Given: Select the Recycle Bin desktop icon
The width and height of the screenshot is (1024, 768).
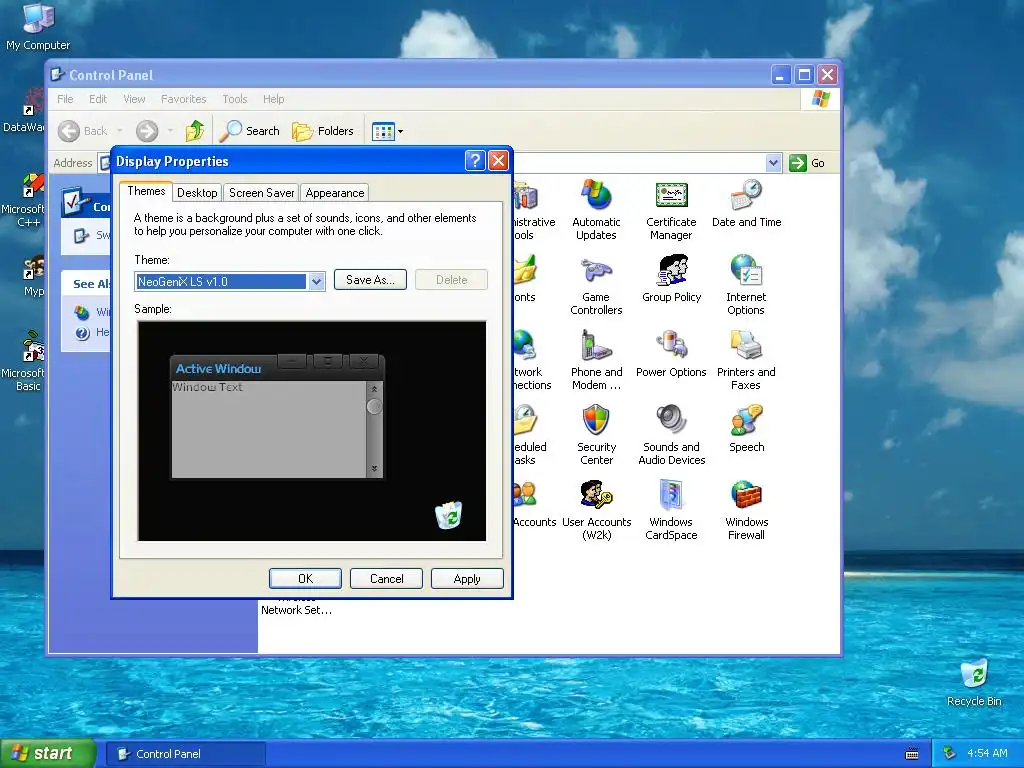Looking at the screenshot, I should (x=974, y=683).
